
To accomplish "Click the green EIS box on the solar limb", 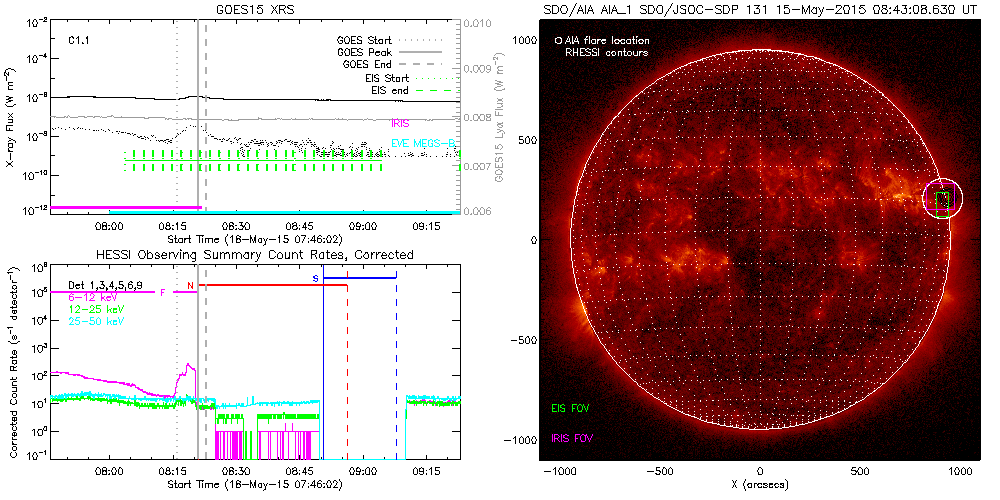I will 942,204.
